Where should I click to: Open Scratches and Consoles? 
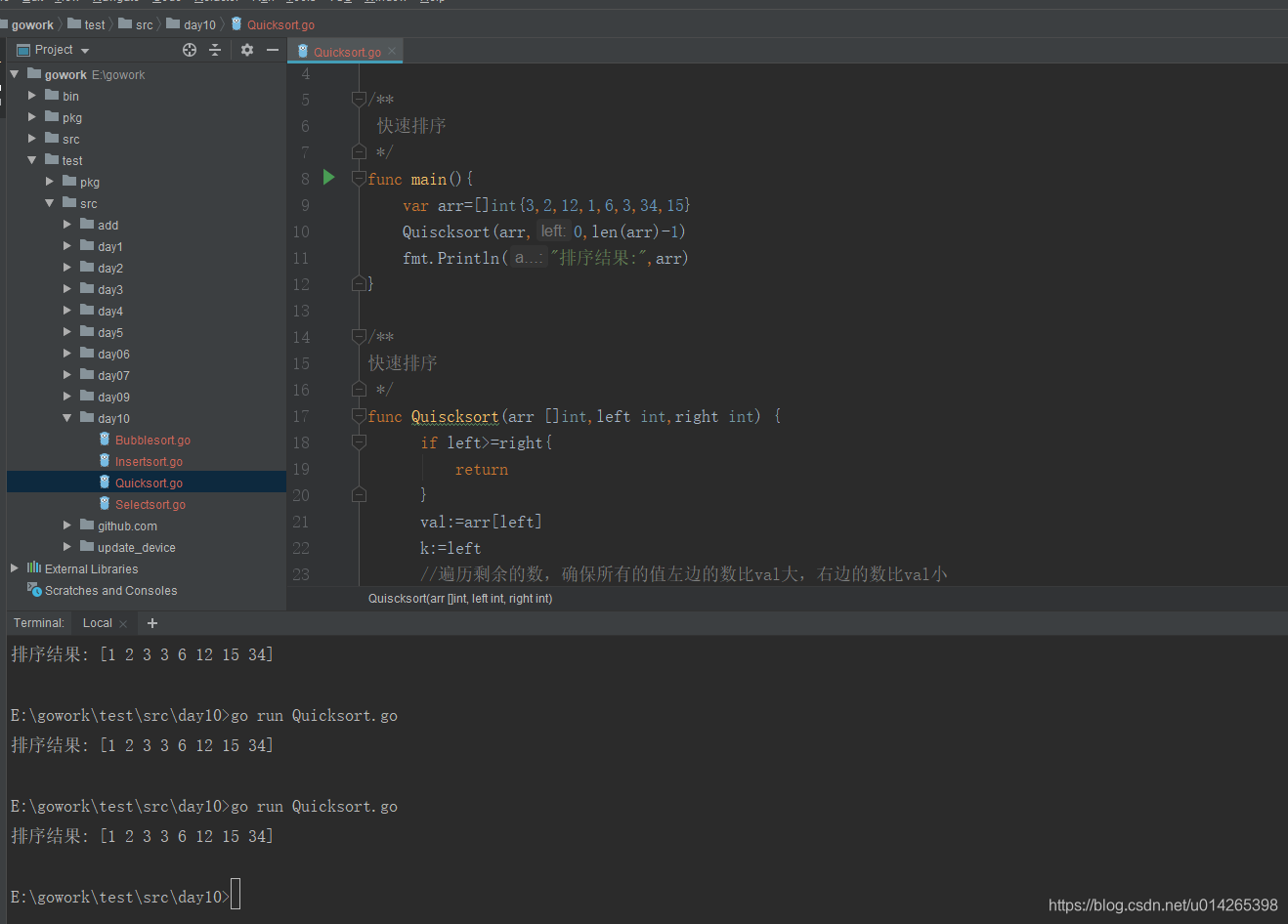point(110,591)
